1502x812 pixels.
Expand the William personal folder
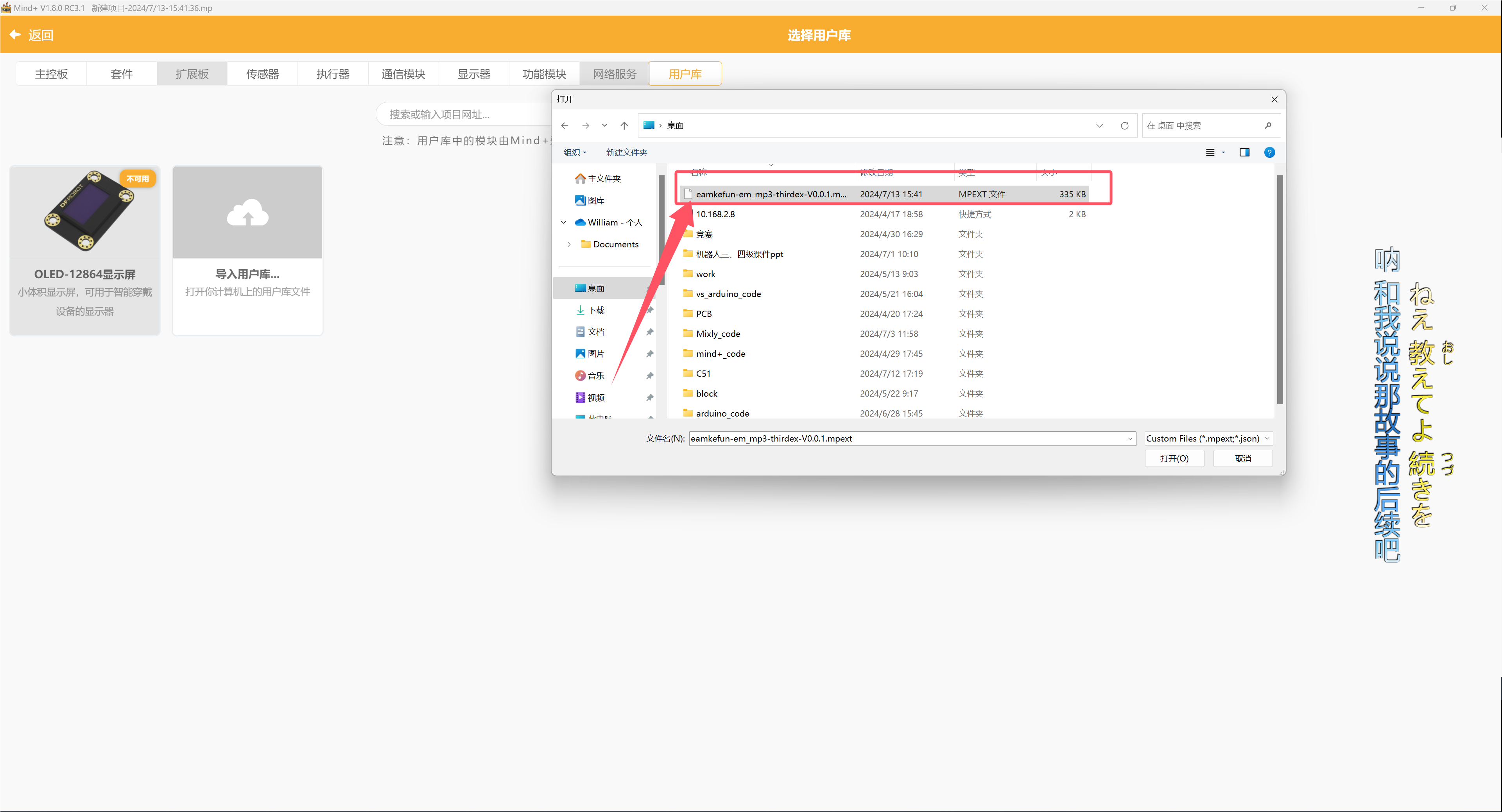tap(566, 221)
